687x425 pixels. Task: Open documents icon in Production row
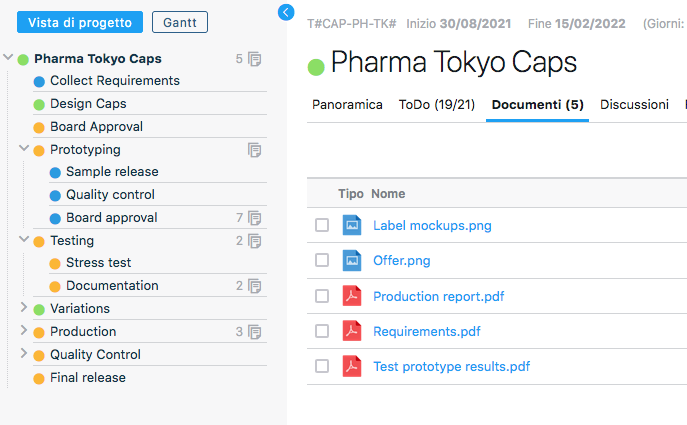click(255, 332)
